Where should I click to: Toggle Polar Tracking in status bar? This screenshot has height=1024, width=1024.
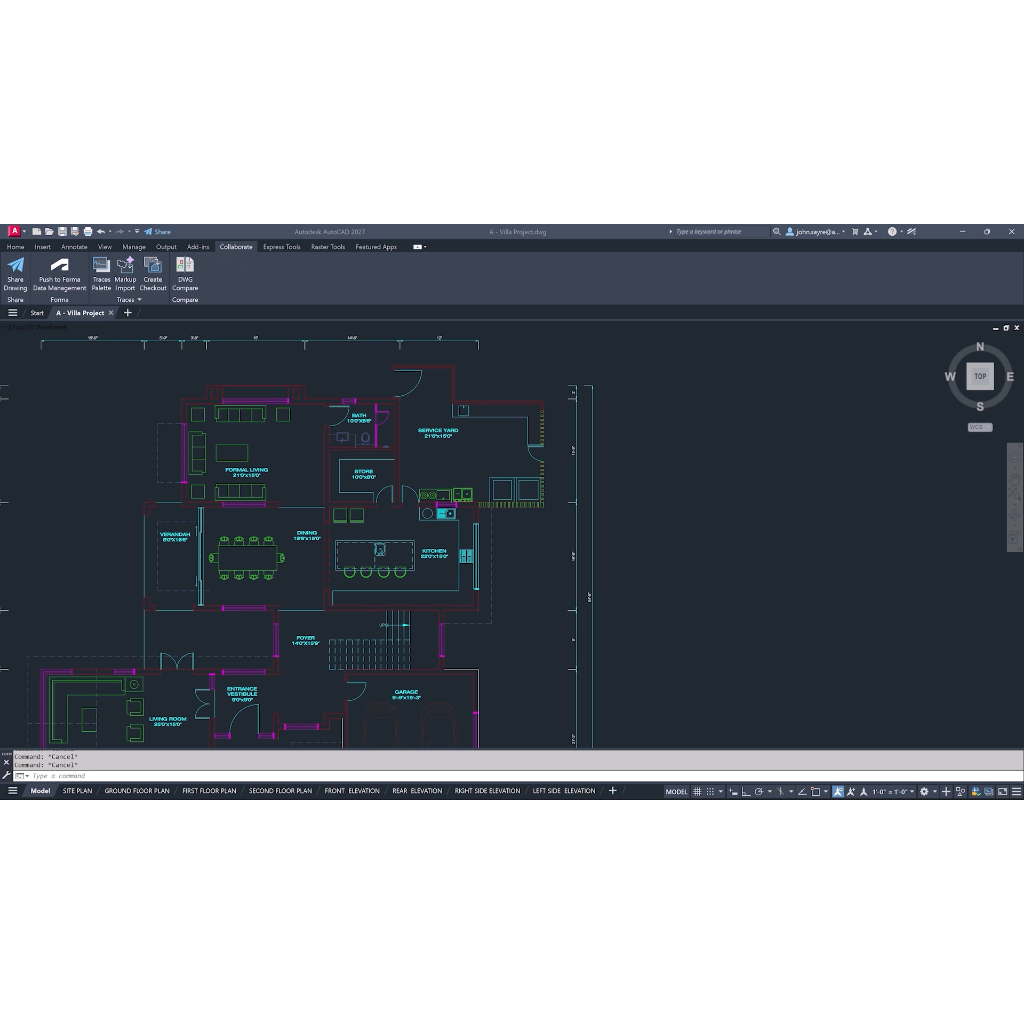click(759, 792)
